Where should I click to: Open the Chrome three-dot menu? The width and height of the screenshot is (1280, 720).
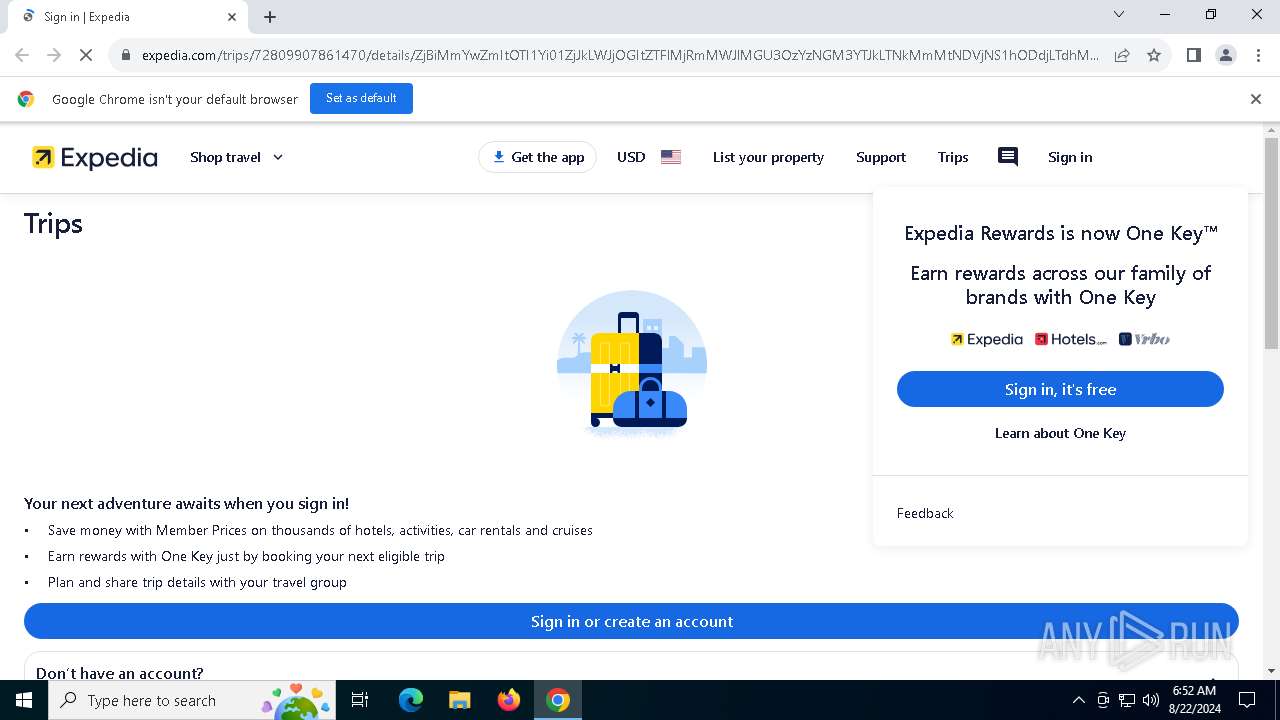(x=1257, y=55)
